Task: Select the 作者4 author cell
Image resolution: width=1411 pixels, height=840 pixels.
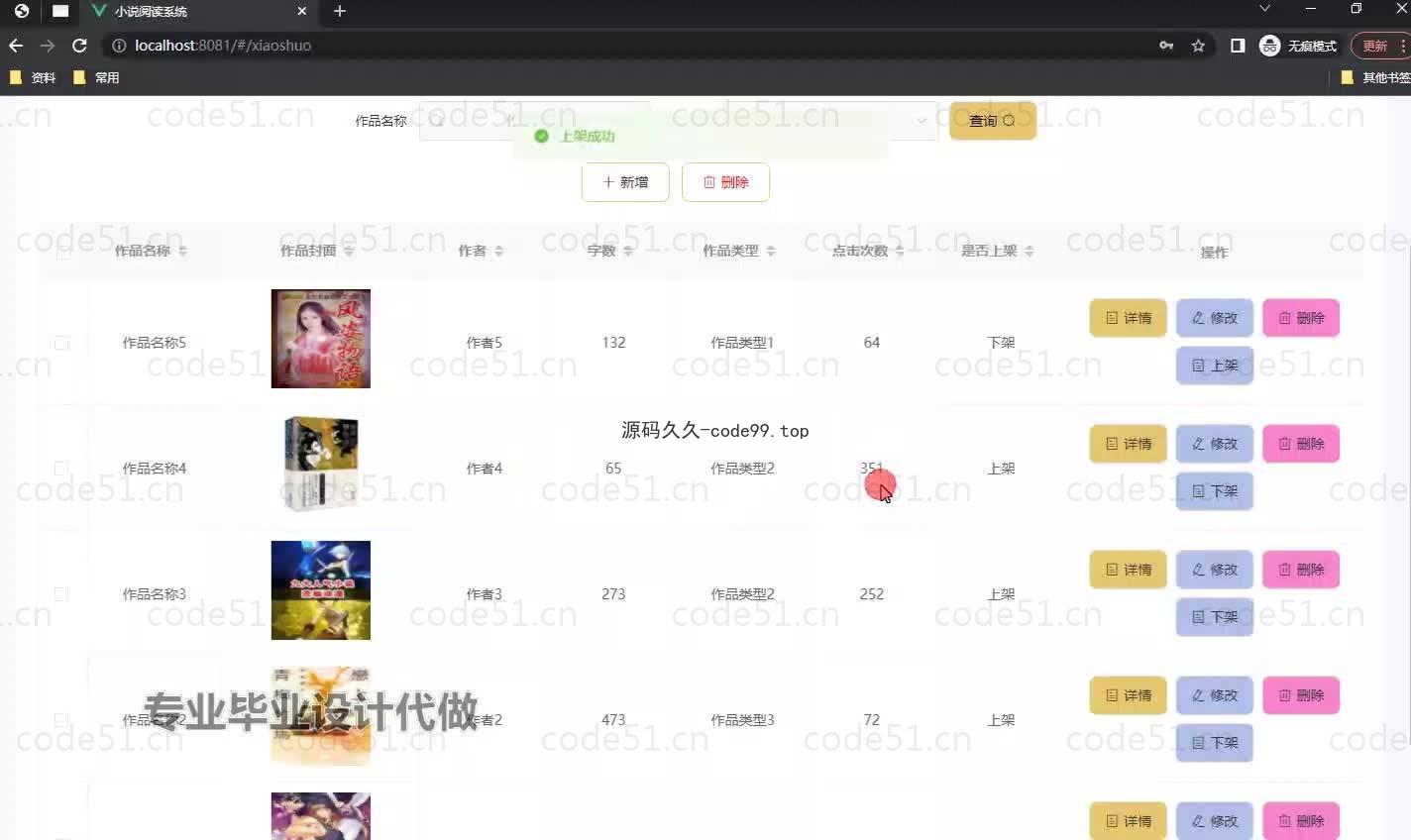Action: pos(485,469)
